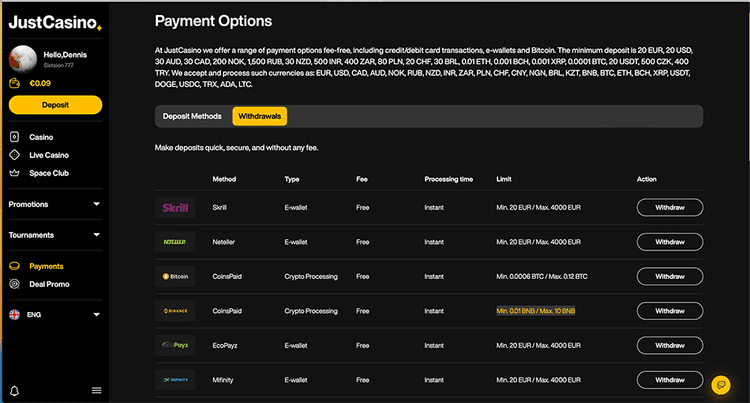Image resolution: width=750 pixels, height=403 pixels.
Task: Open Deal Promo page
Action: tap(49, 284)
